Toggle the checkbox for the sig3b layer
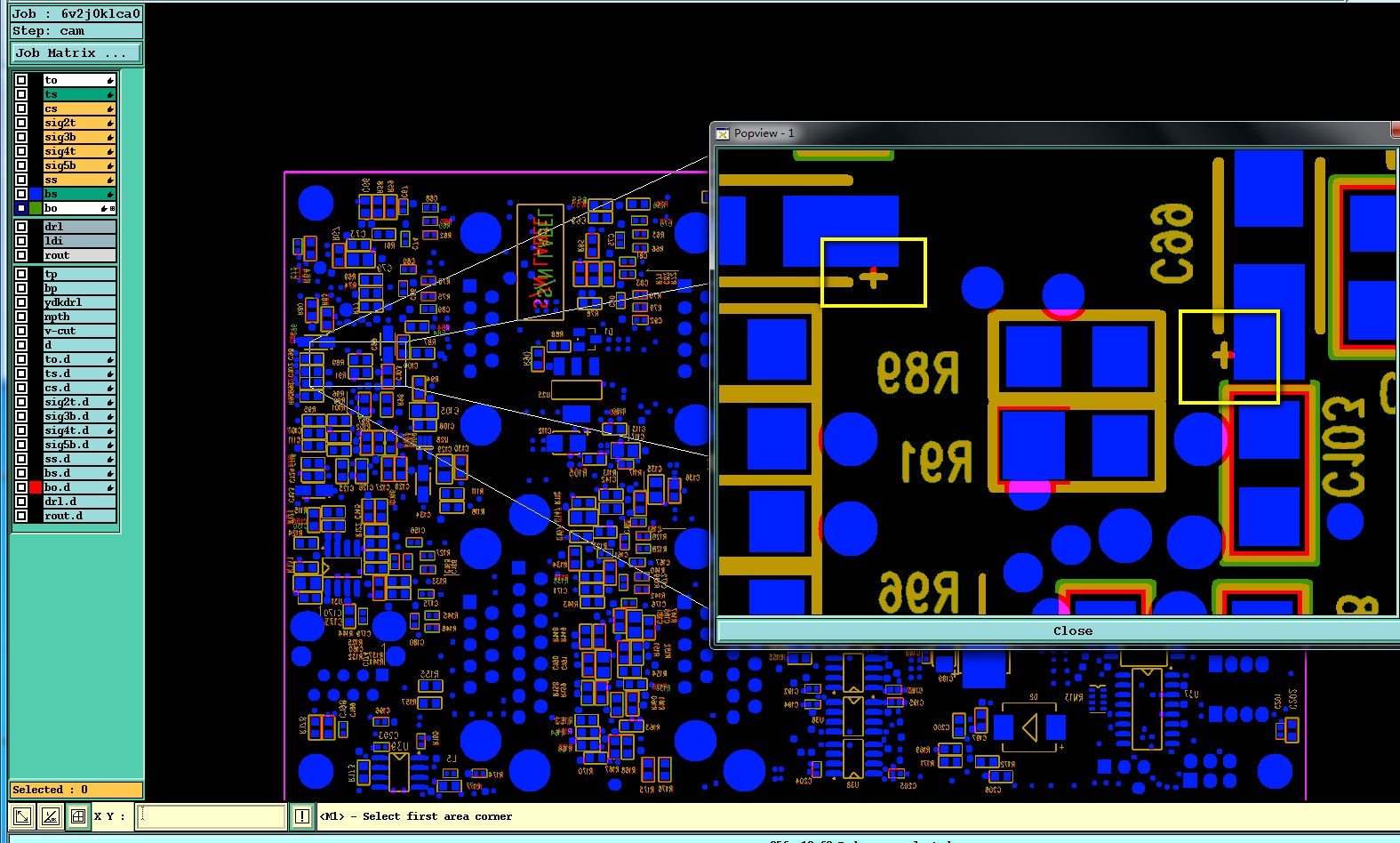This screenshot has height=843, width=1400. click(x=21, y=137)
